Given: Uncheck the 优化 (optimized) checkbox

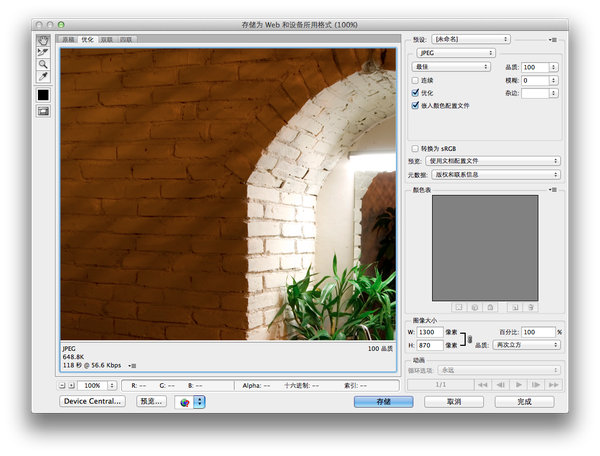Looking at the screenshot, I should [416, 92].
